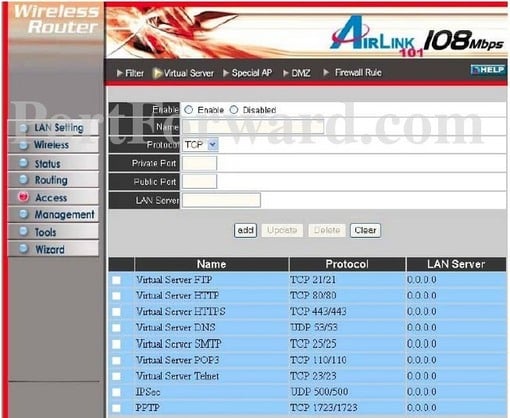Select the Enable radio button
Viewport: 510px width, 418px height.
click(x=189, y=110)
